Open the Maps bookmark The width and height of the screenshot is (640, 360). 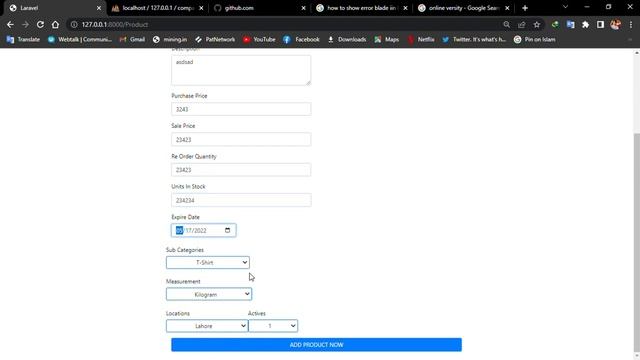[x=387, y=40]
